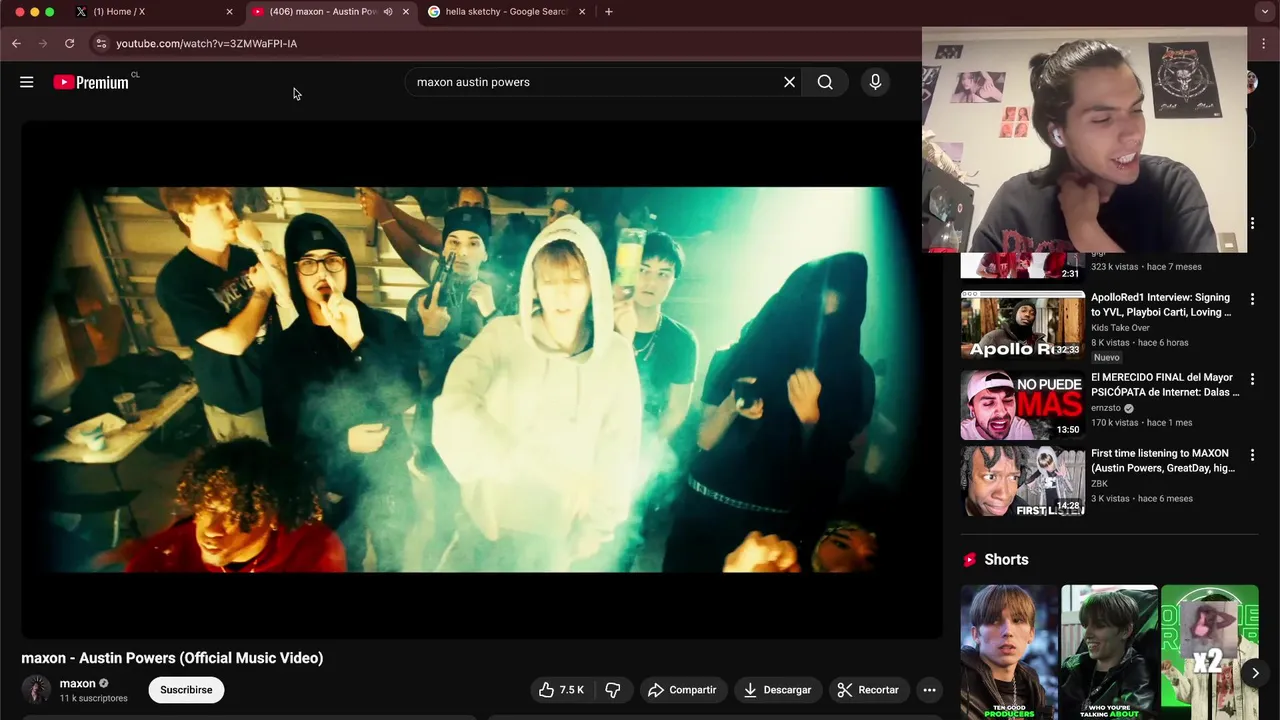Open emzsto channel link
Viewport: 1280px width, 720px height.
[x=1106, y=408]
